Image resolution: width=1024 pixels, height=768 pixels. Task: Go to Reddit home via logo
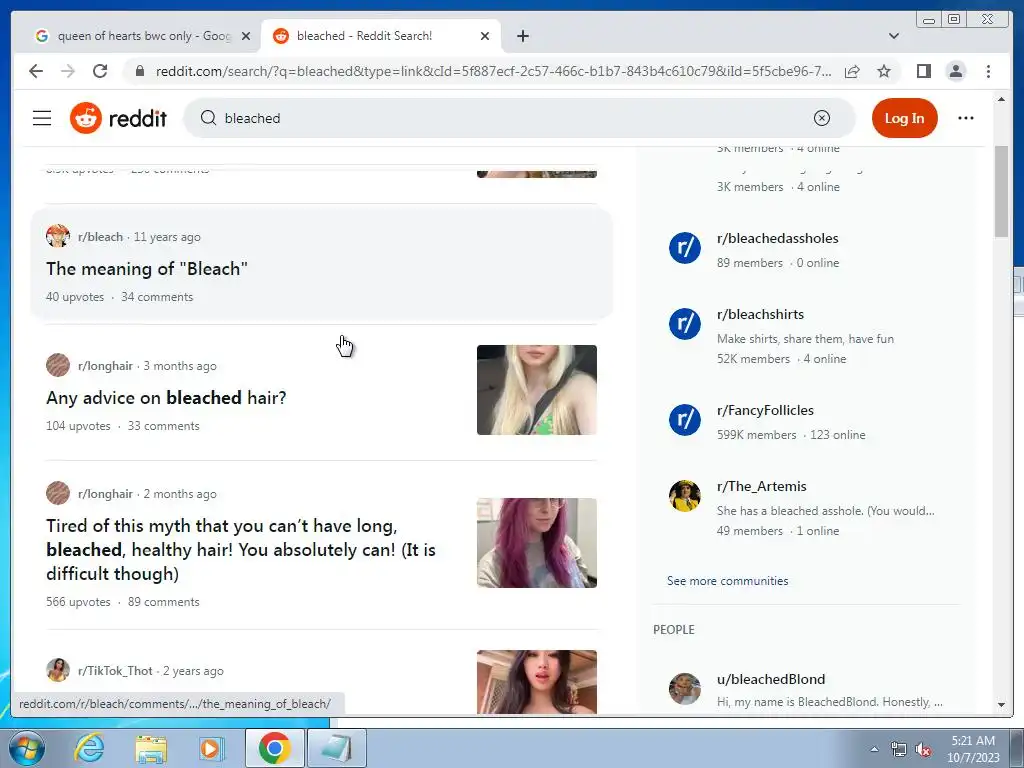click(x=118, y=118)
